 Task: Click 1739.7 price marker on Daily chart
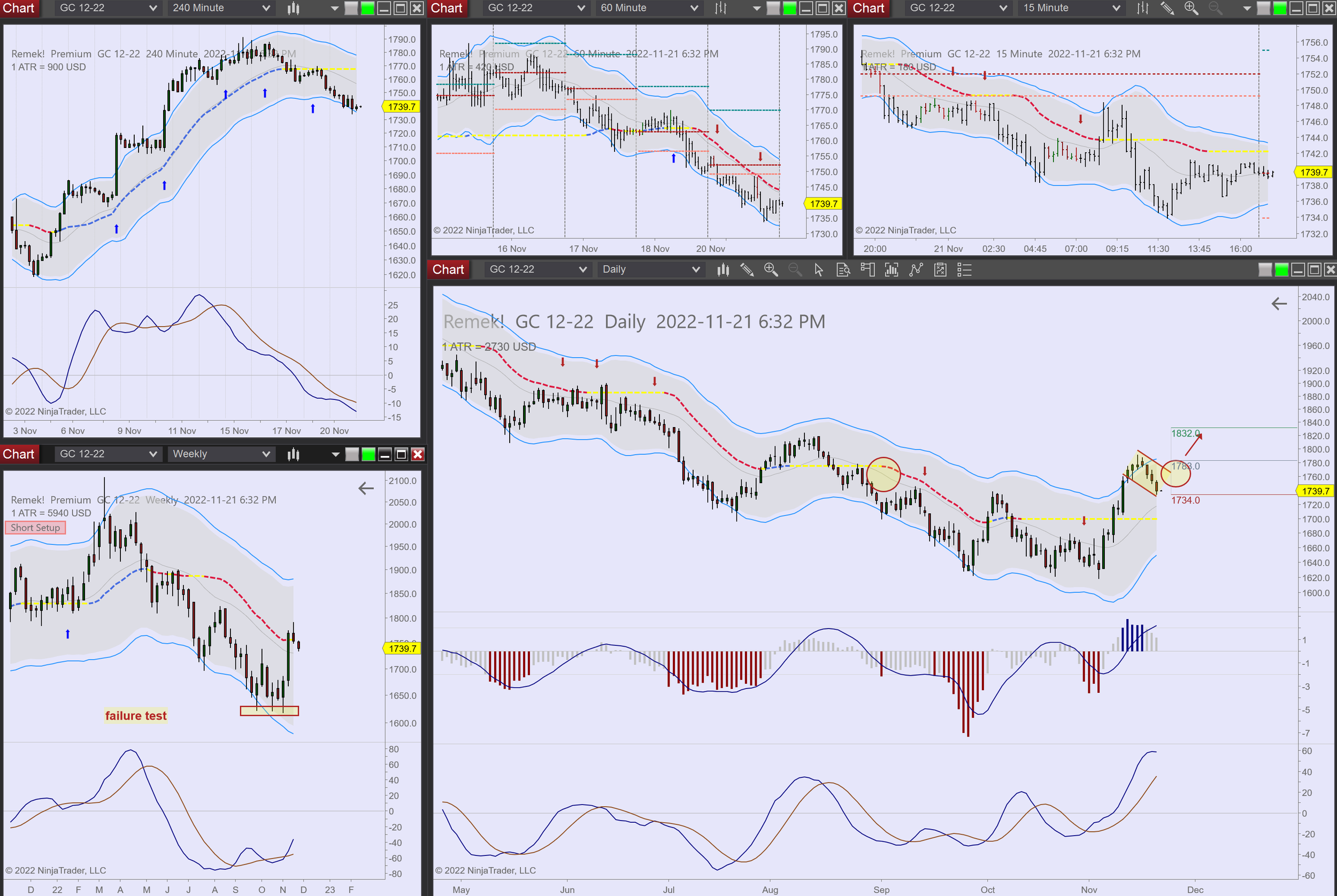pos(1315,491)
